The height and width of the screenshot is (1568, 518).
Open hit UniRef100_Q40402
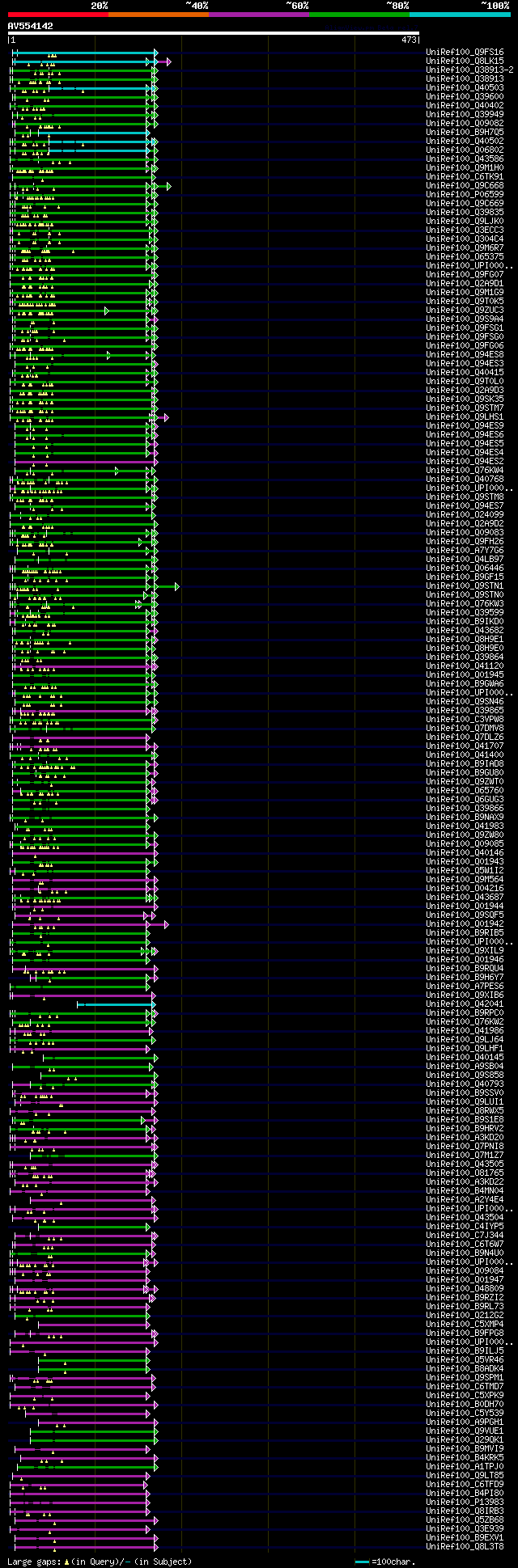coord(465,105)
